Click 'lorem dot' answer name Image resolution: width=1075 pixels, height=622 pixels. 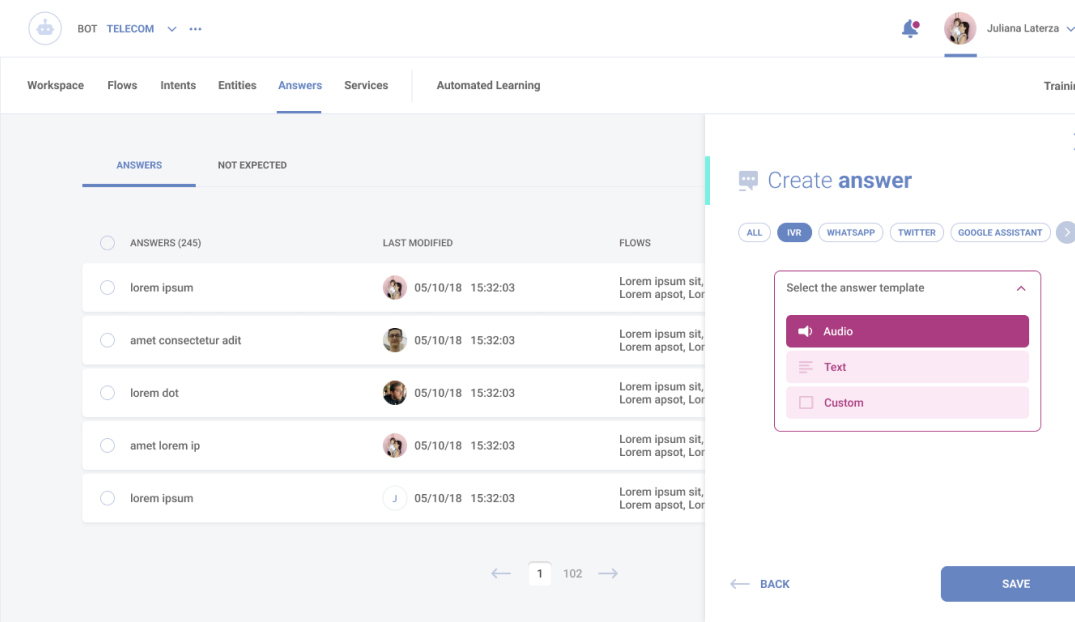154,393
